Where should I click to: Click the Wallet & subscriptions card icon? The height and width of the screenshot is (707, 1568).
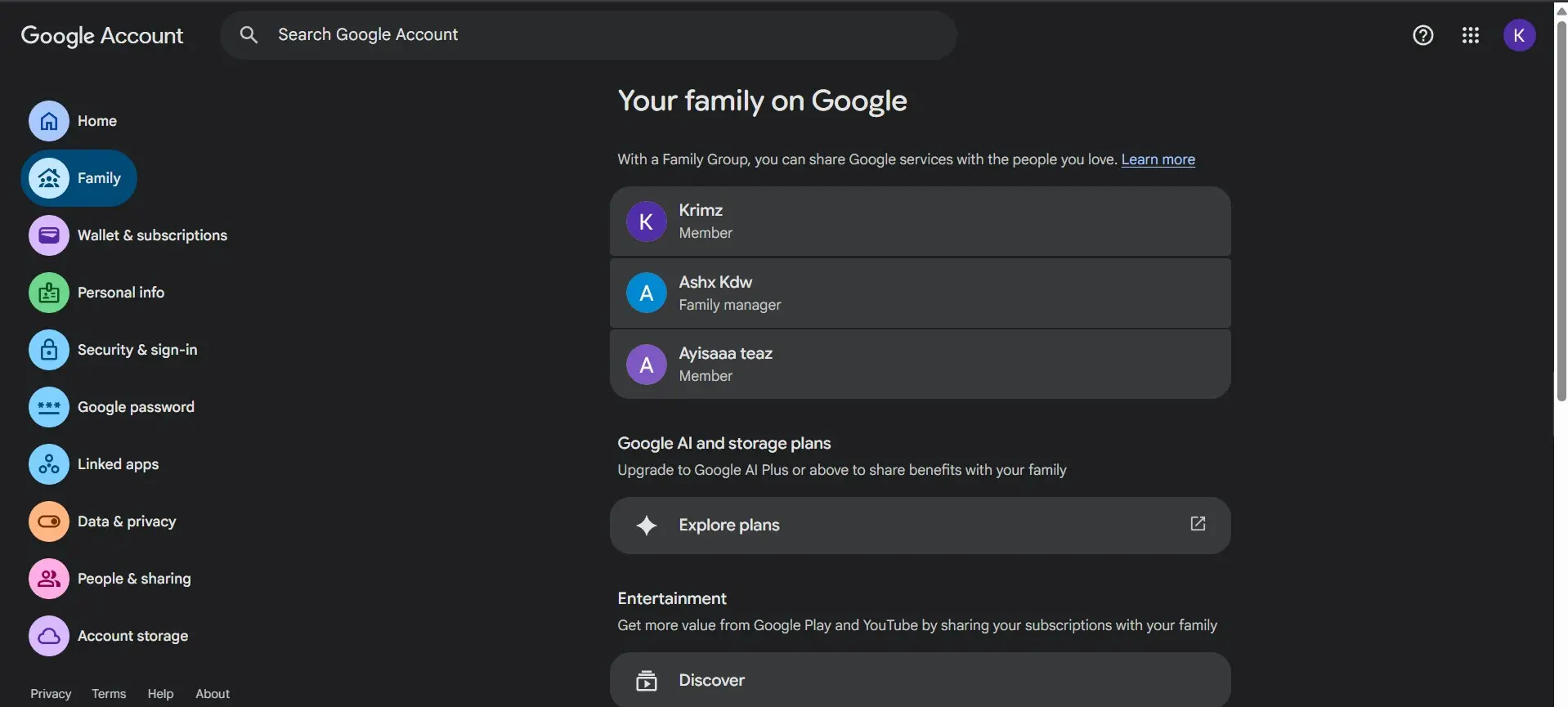tap(49, 235)
